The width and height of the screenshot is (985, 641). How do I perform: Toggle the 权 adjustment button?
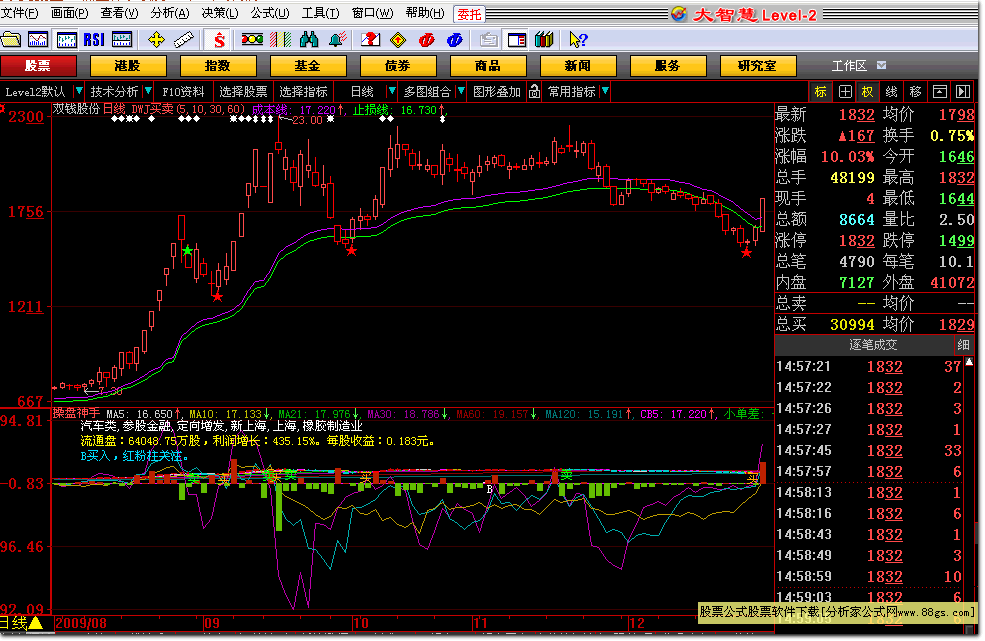pos(868,92)
